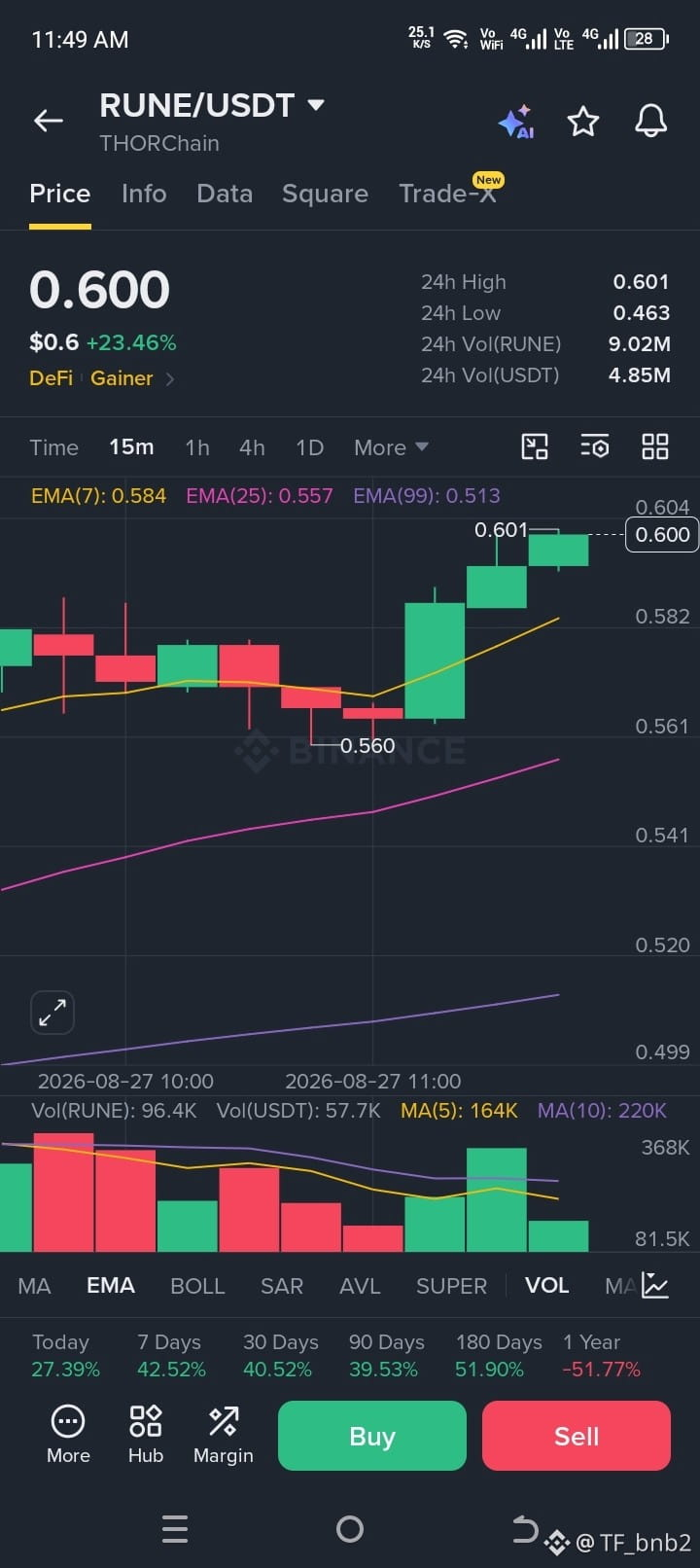700x1568 pixels.
Task: Open the grid layout icon
Action: 655,446
